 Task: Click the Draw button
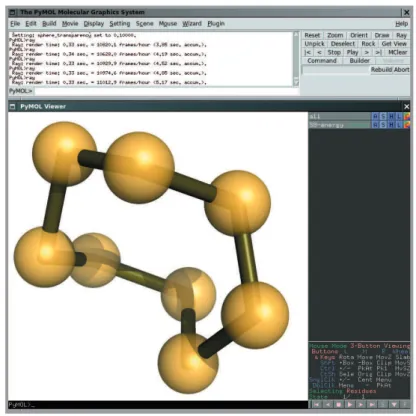(x=382, y=35)
